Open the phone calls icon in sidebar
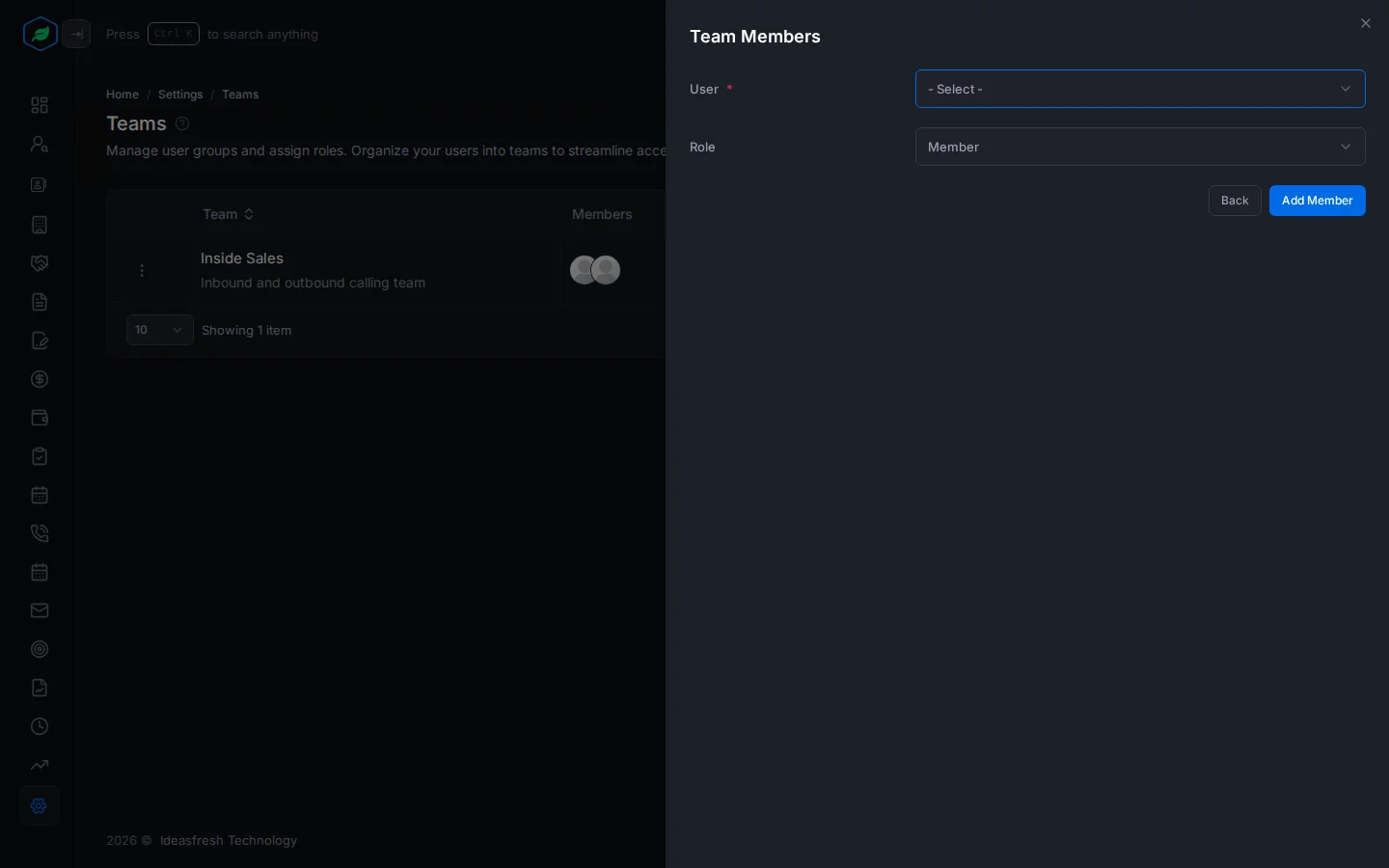 (40, 533)
